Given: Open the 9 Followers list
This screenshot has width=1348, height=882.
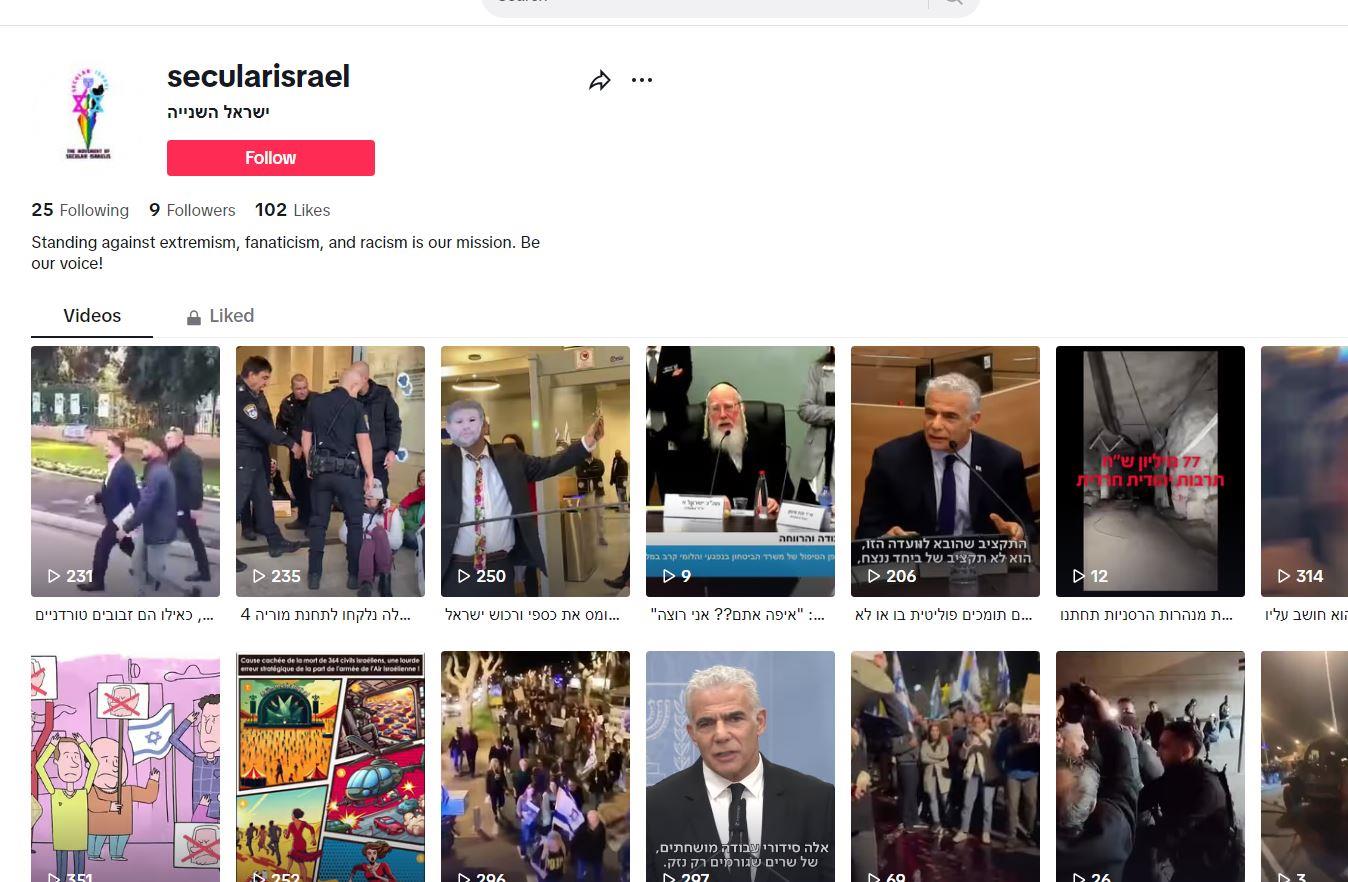Looking at the screenshot, I should click(192, 210).
